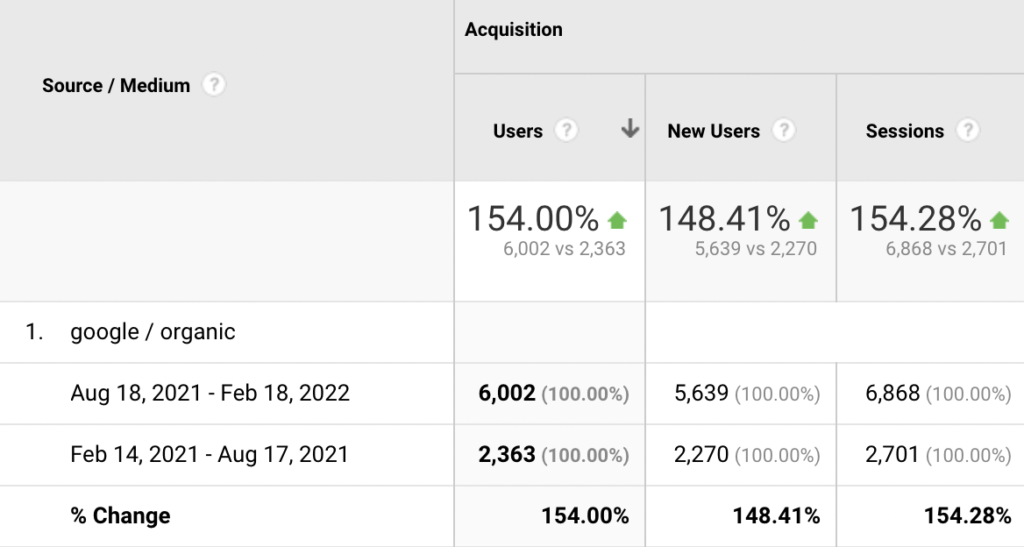This screenshot has width=1024, height=547.
Task: Click green up arrow beside 148.41%
Action: click(x=808, y=220)
